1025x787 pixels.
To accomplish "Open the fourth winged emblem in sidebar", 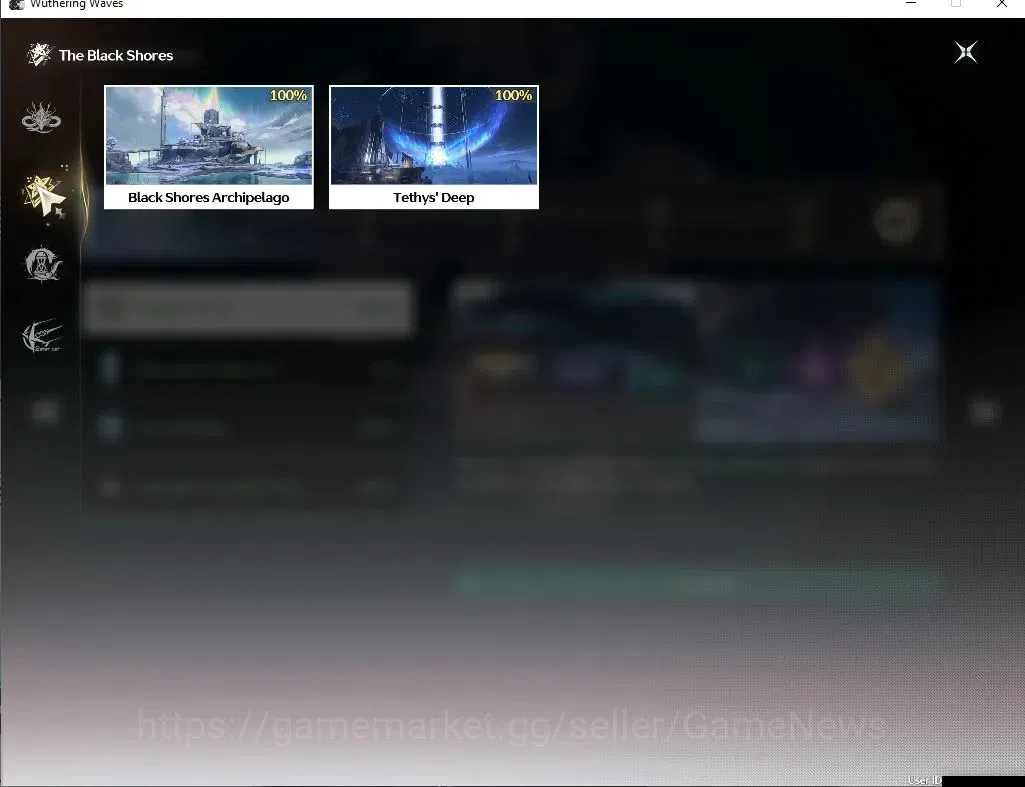I will click(x=42, y=336).
